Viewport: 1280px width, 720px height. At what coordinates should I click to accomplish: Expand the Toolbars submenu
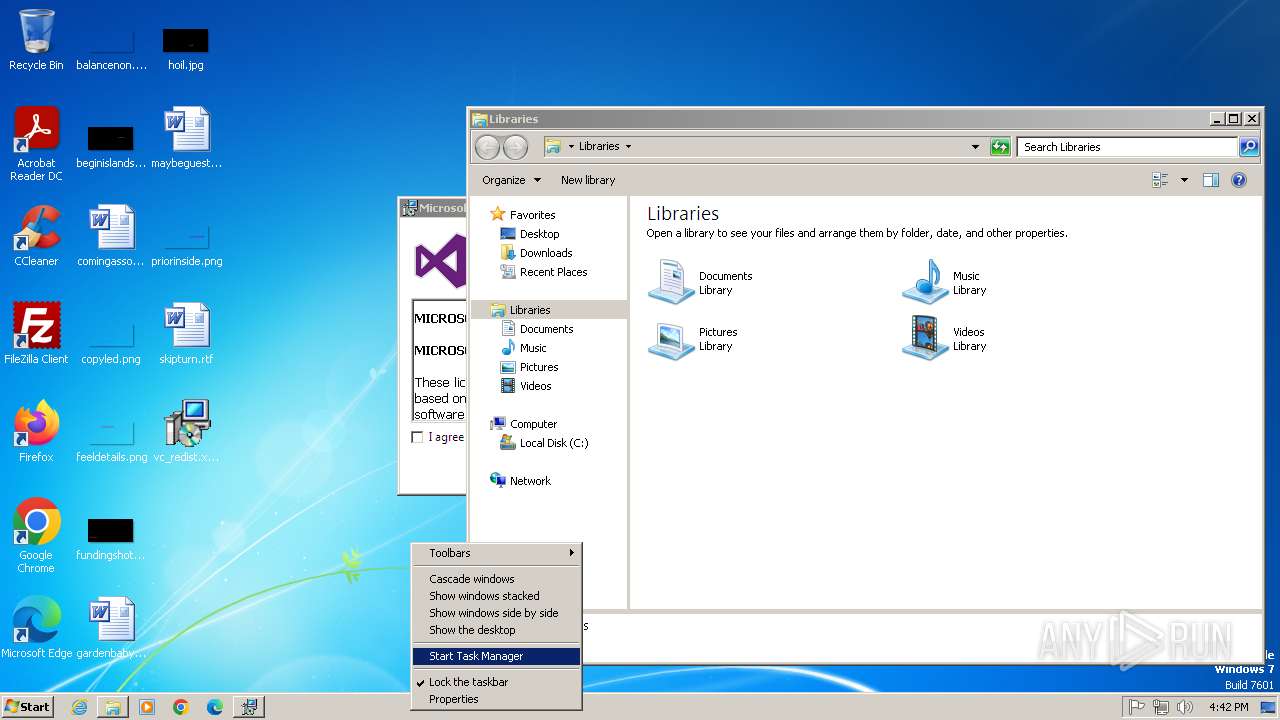click(x=496, y=553)
